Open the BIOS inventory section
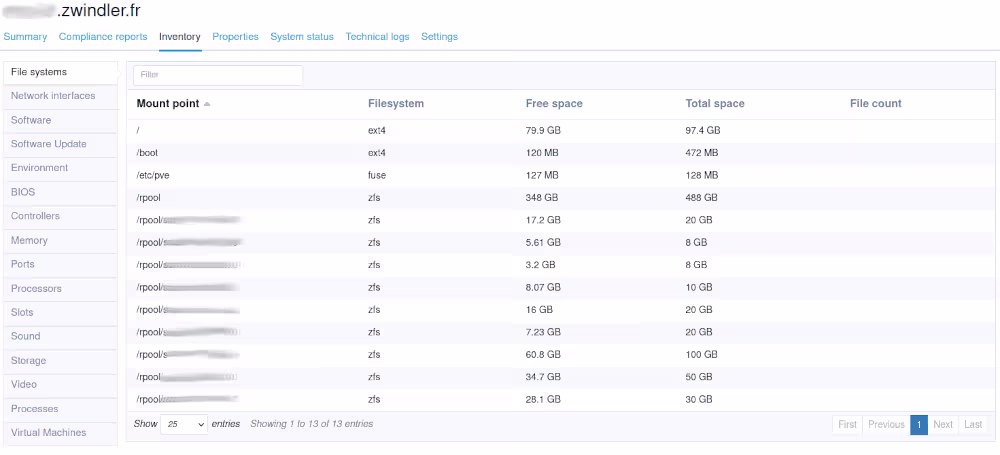Image resolution: width=1000 pixels, height=455 pixels. pyautogui.click(x=23, y=192)
